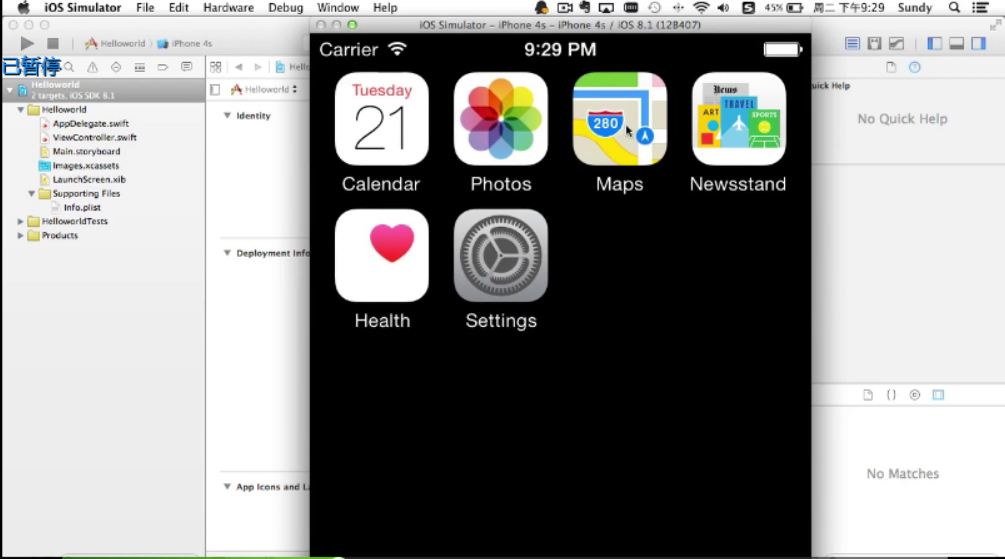
Task: Open the Calendar app in the simulator
Action: (381, 119)
